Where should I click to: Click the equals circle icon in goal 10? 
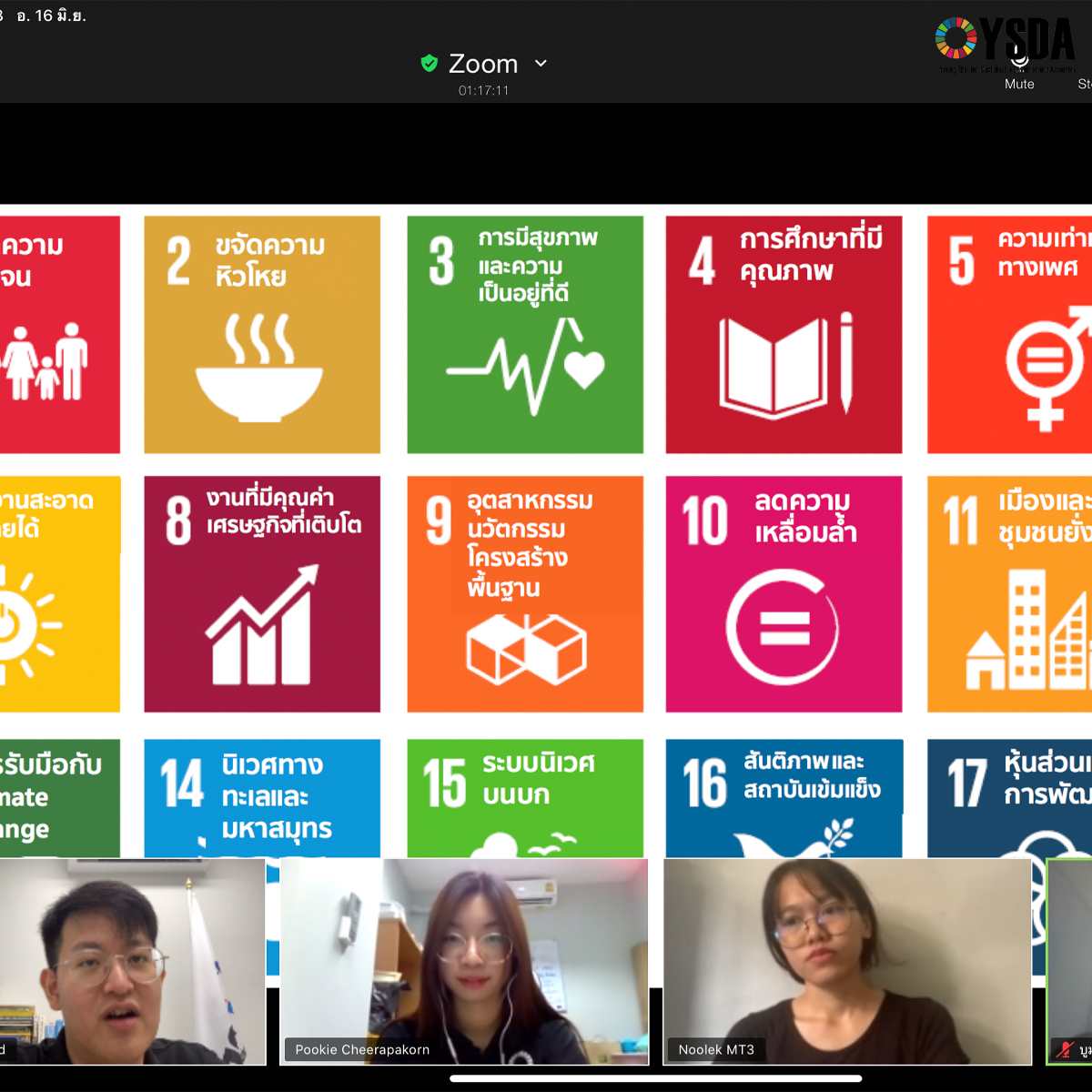pyautogui.click(x=783, y=627)
